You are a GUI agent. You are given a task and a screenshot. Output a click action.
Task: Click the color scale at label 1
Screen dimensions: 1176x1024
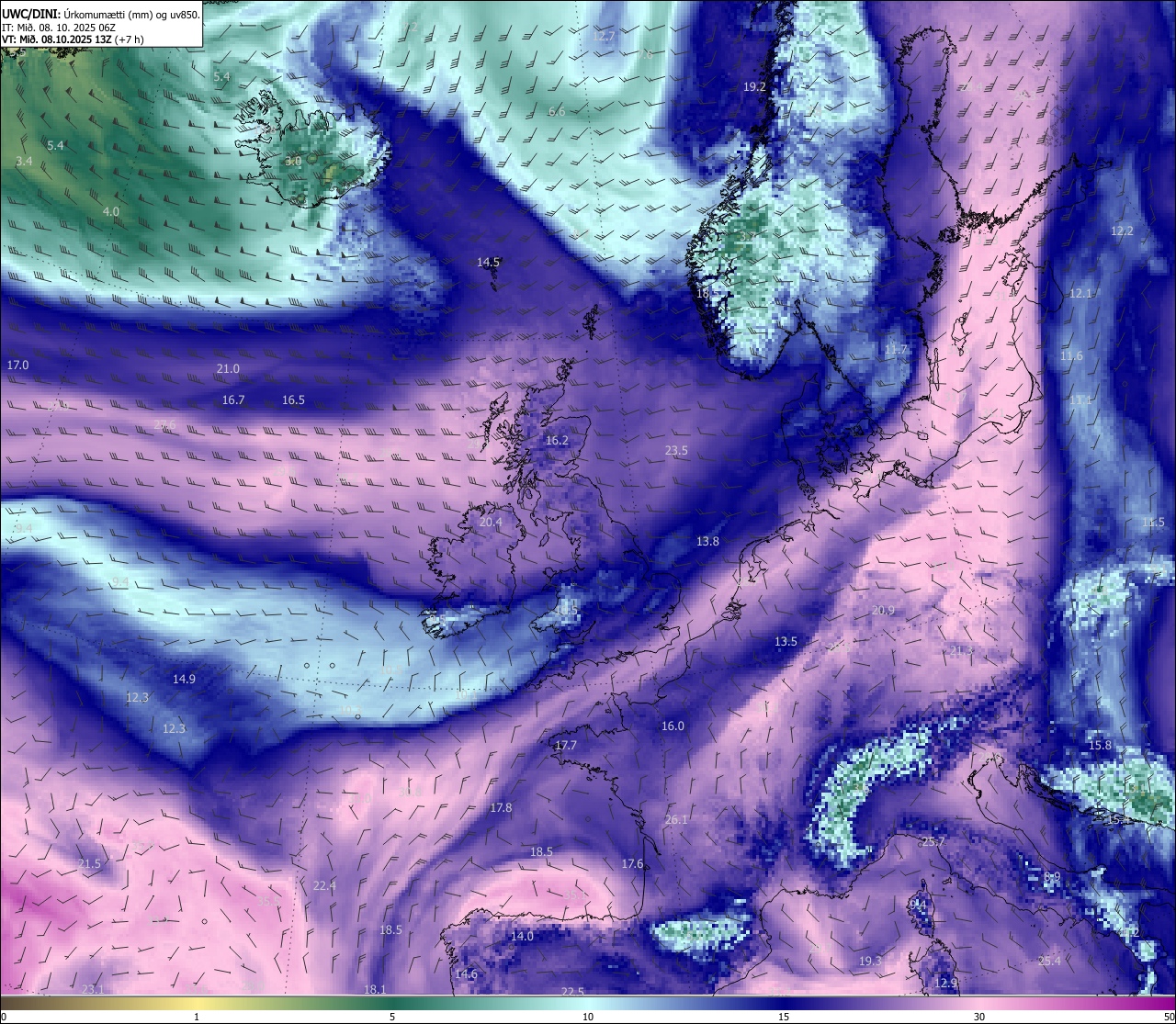[197, 1017]
